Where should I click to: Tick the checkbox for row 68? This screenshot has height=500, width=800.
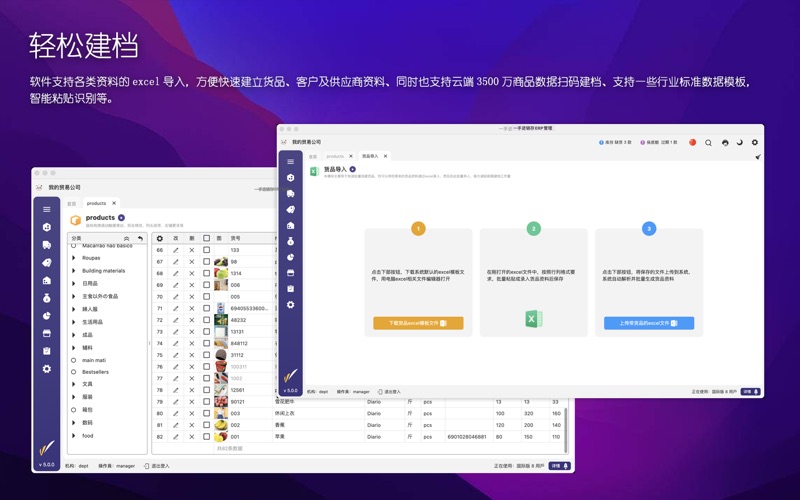207,274
